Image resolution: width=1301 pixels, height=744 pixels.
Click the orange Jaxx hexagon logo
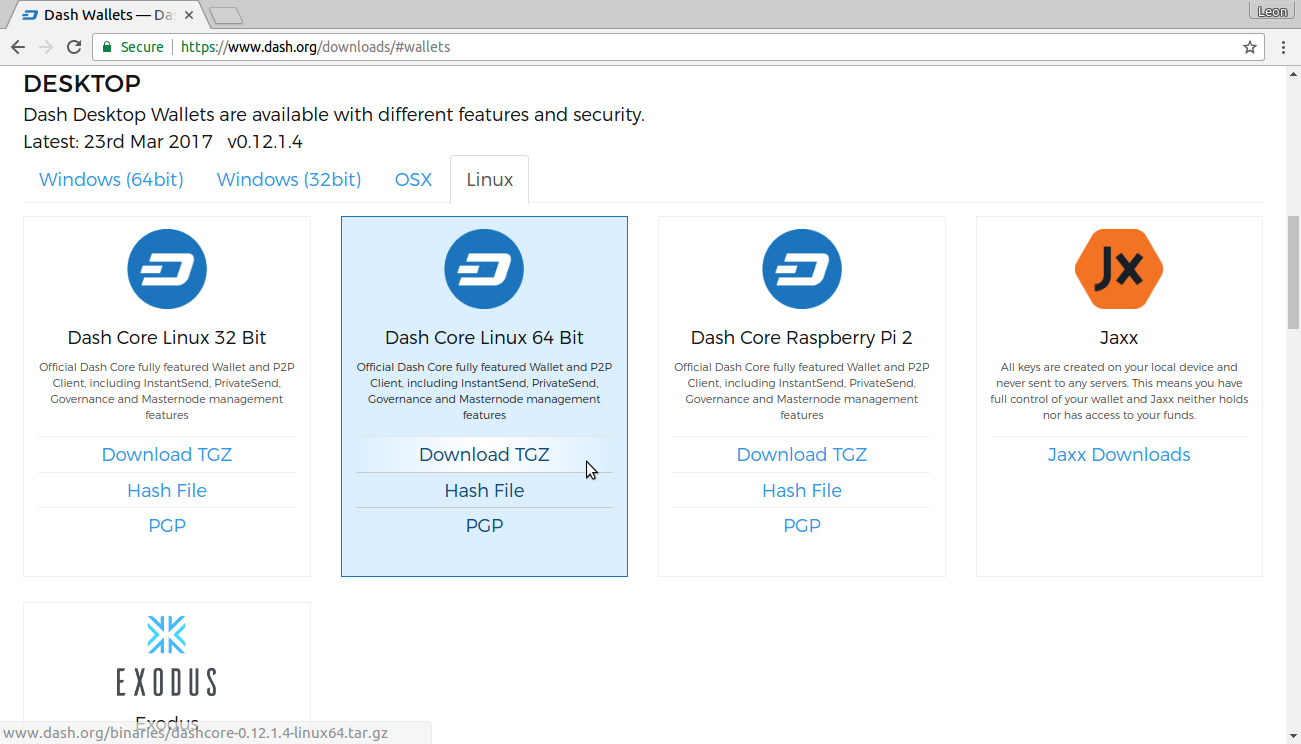click(x=1119, y=269)
